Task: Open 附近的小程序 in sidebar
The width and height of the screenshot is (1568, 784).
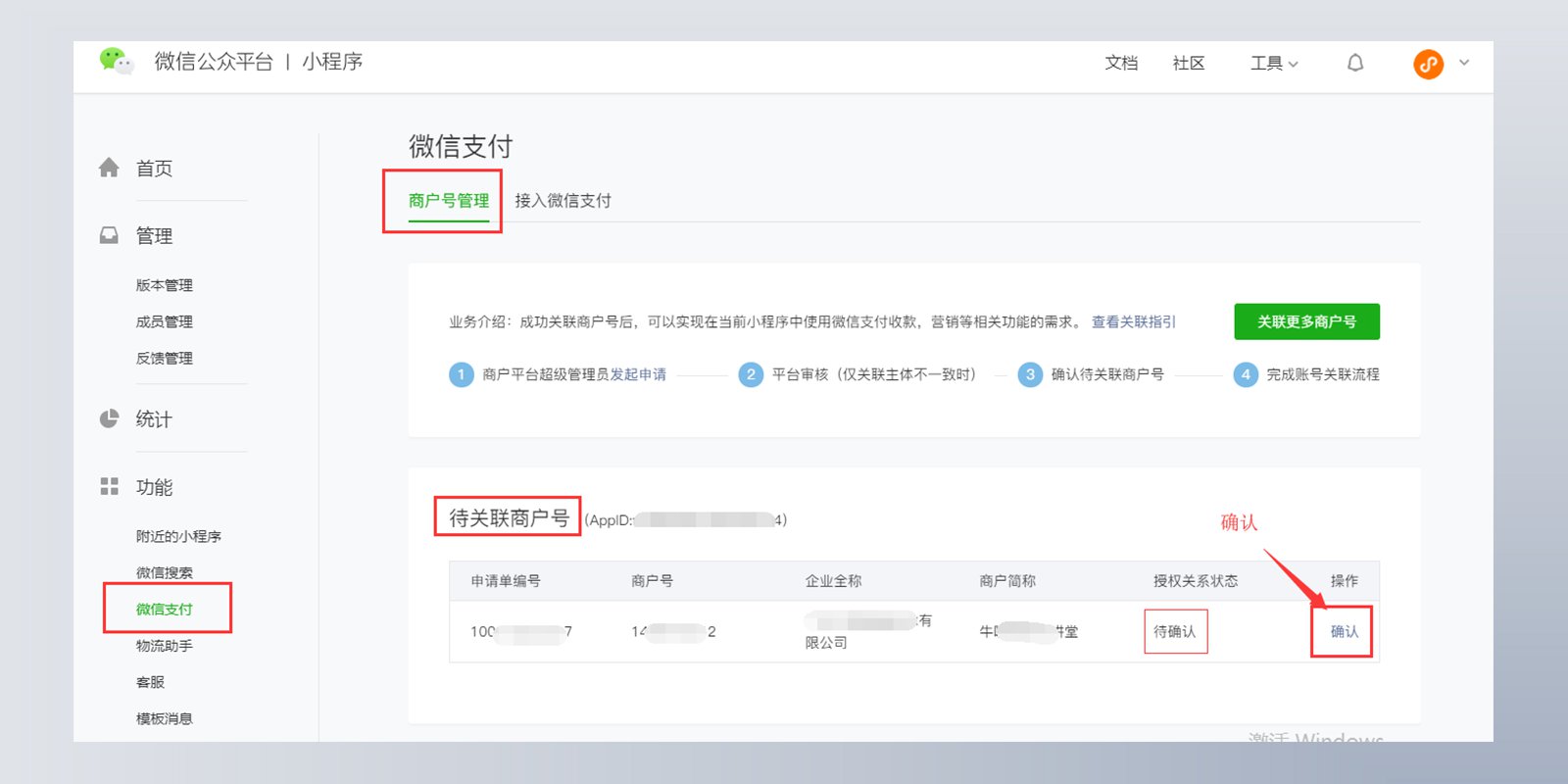Action: [x=178, y=536]
